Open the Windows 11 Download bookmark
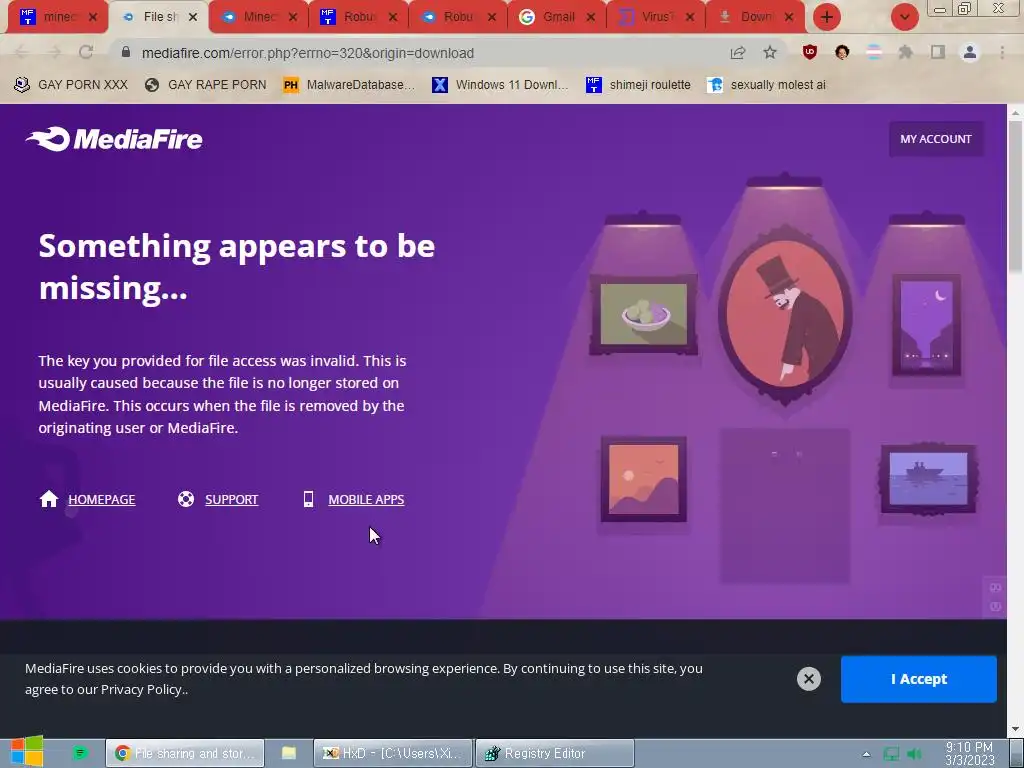The height and width of the screenshot is (768, 1024). [x=500, y=85]
